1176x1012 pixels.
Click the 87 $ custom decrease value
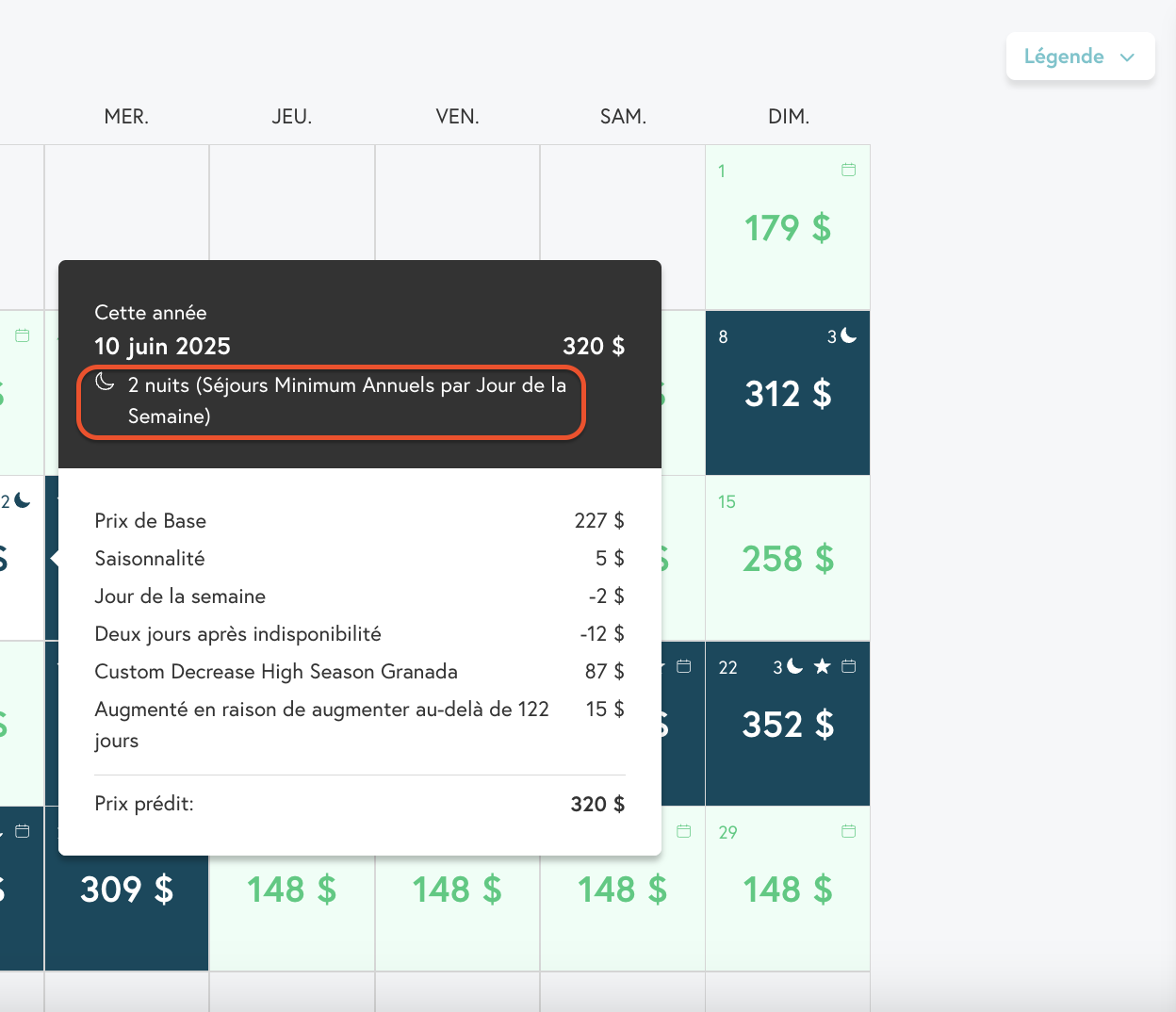605,672
